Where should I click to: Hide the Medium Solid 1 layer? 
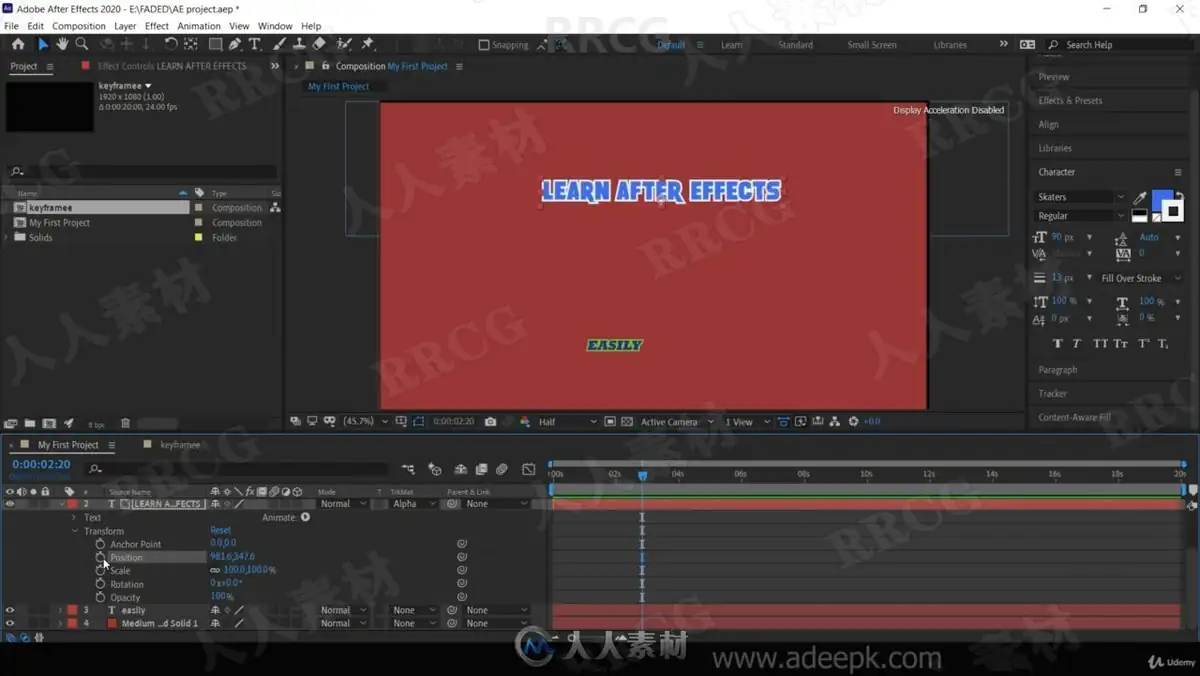tap(10, 623)
